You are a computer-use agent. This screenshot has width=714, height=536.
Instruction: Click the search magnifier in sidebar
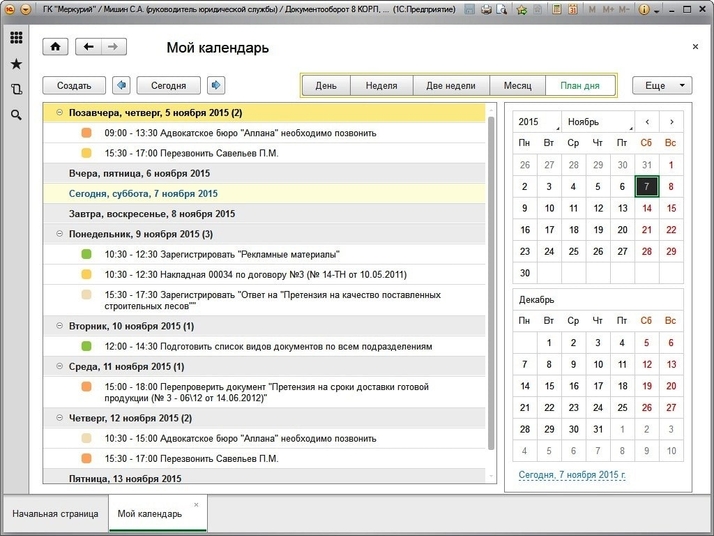(16, 115)
